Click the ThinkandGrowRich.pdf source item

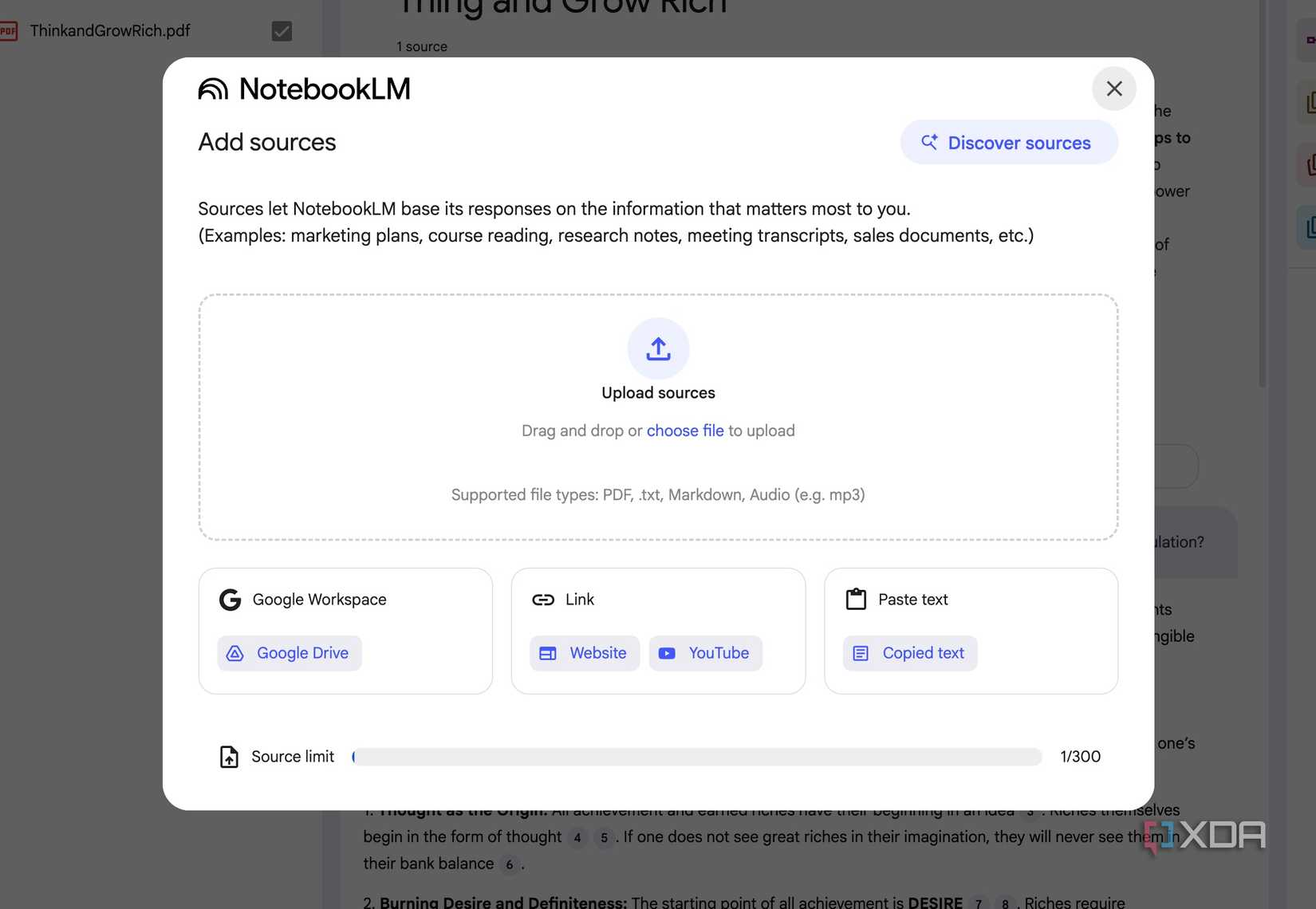[110, 31]
